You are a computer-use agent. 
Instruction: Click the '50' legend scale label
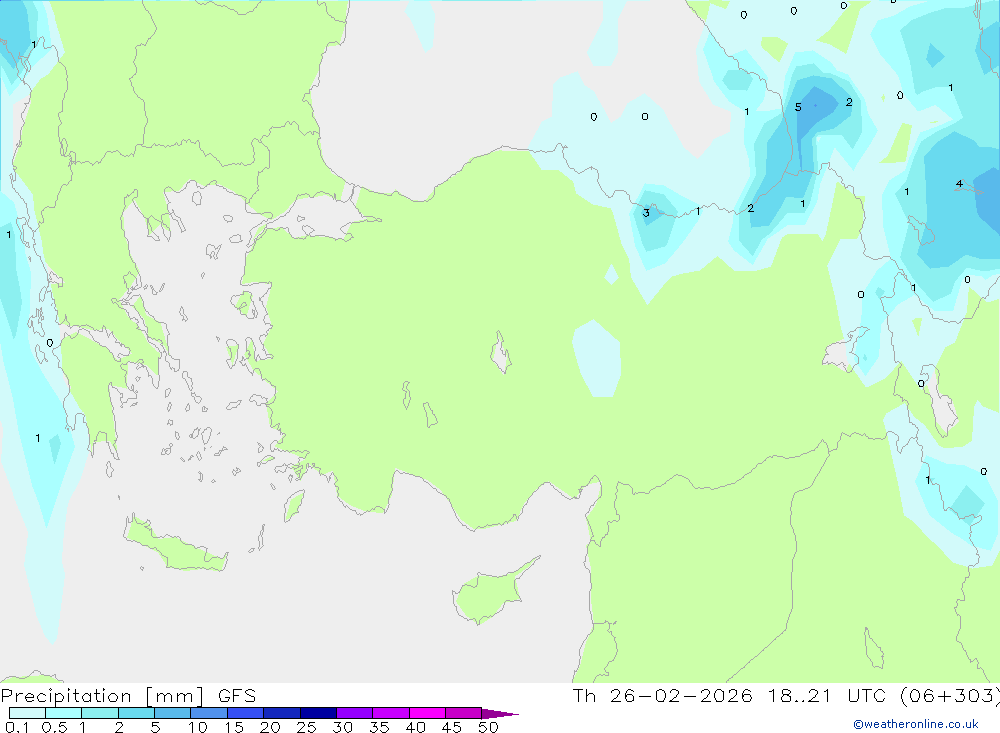488,727
